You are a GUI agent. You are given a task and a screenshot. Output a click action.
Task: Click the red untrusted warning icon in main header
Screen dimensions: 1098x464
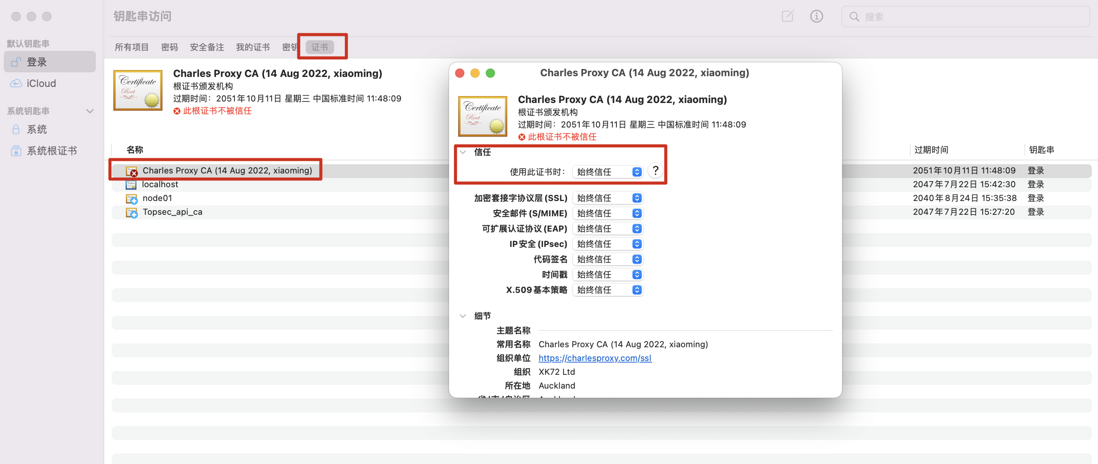coord(177,111)
